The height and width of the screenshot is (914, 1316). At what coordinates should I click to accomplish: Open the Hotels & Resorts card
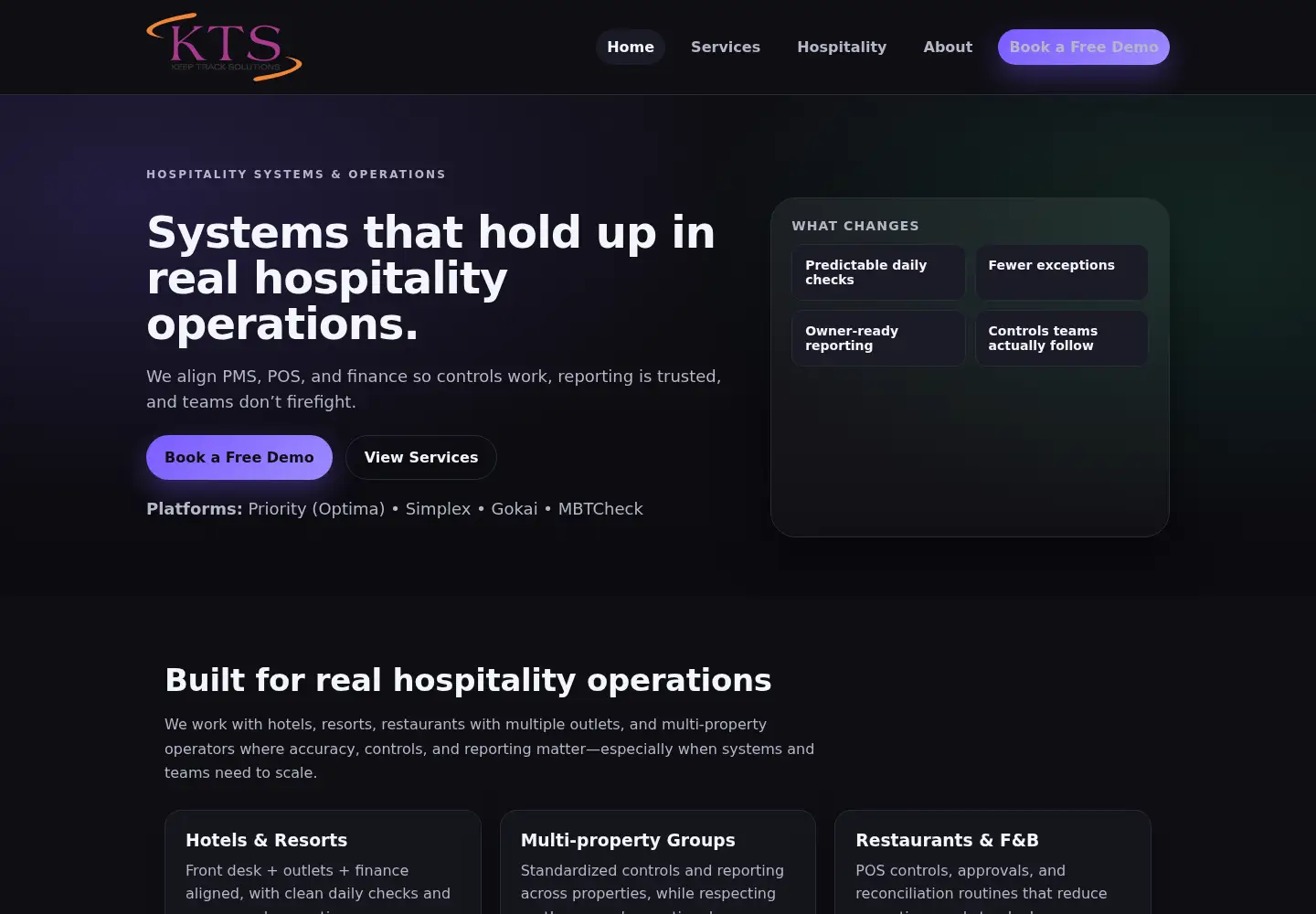point(323,862)
